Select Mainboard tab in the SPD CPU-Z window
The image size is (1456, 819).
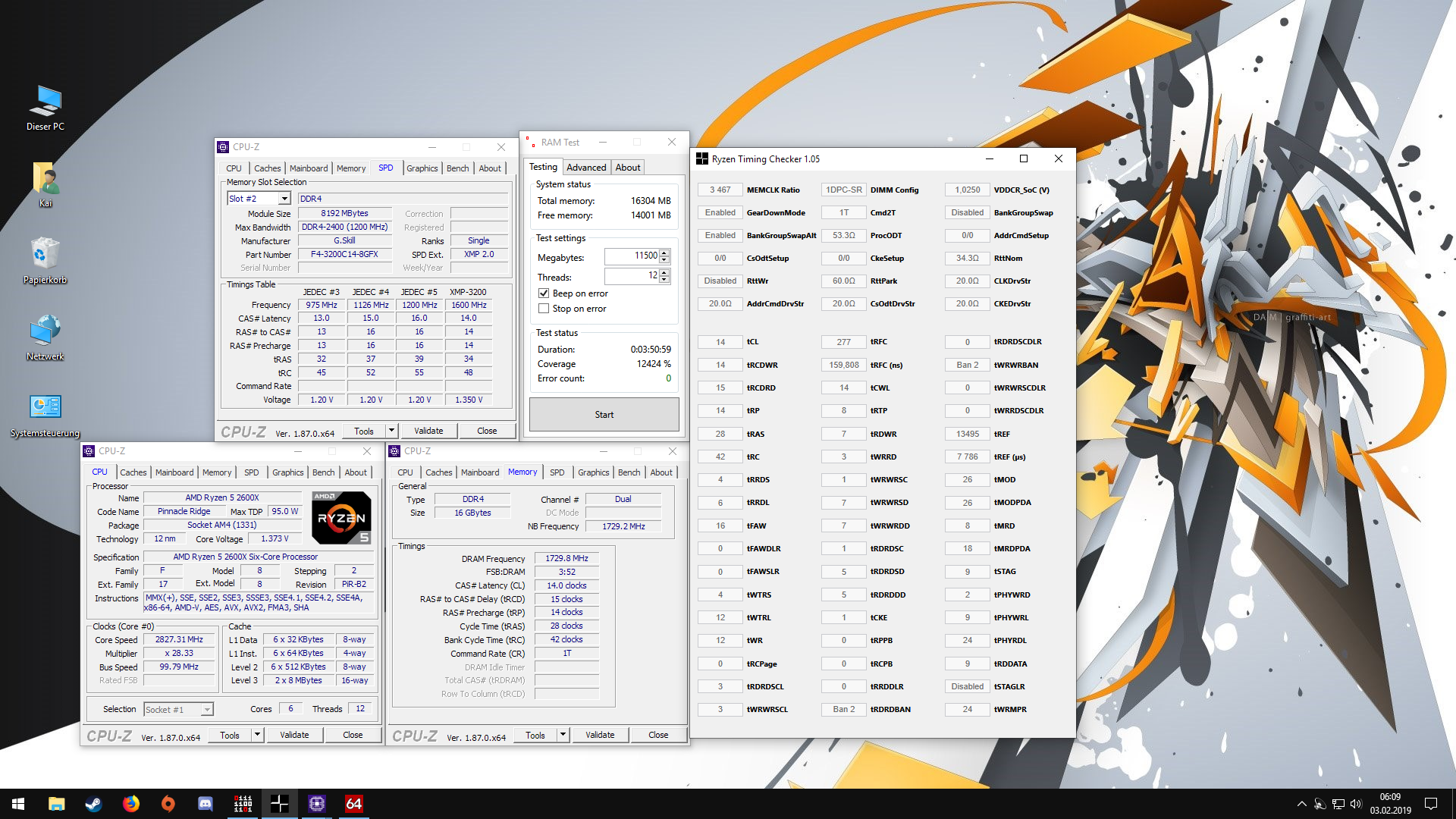[x=309, y=168]
